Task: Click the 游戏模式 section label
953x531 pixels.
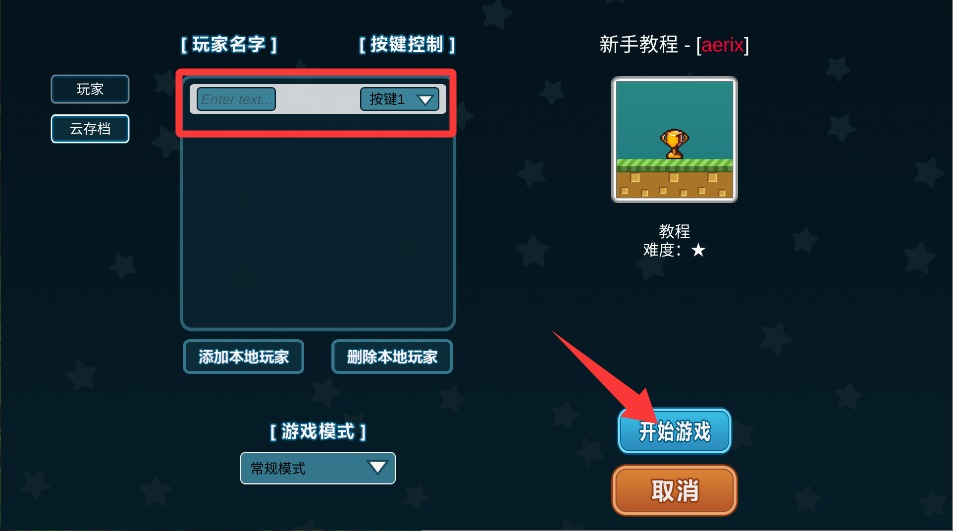Action: (318, 431)
